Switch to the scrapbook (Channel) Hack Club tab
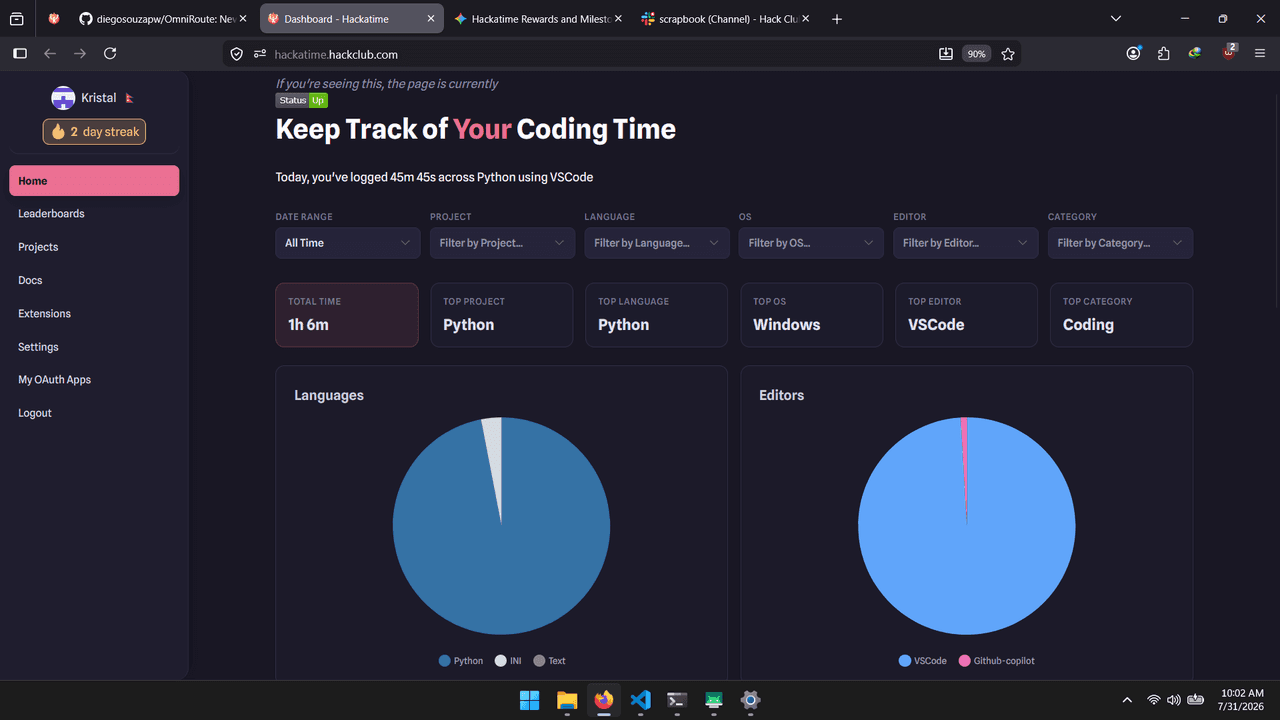The width and height of the screenshot is (1280, 720). pos(726,19)
